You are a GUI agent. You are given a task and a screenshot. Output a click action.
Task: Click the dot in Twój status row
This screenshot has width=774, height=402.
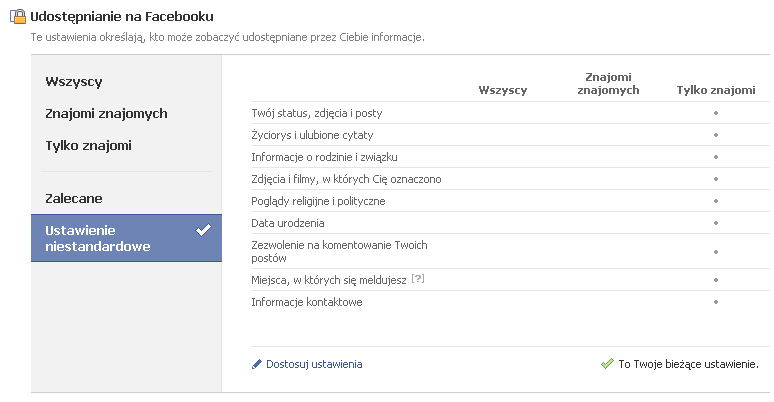(x=716, y=113)
